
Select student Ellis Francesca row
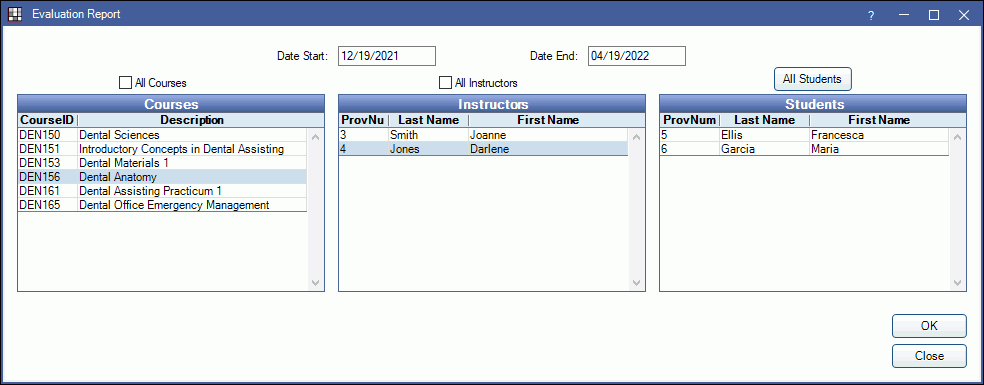click(805, 135)
